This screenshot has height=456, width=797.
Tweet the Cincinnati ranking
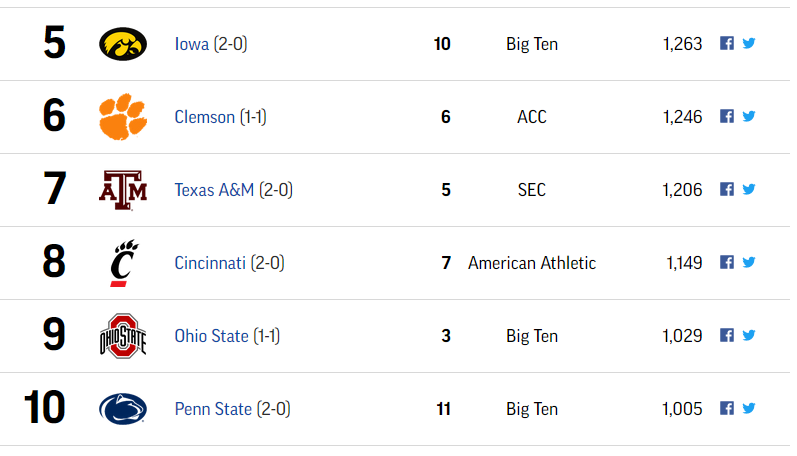click(x=748, y=262)
